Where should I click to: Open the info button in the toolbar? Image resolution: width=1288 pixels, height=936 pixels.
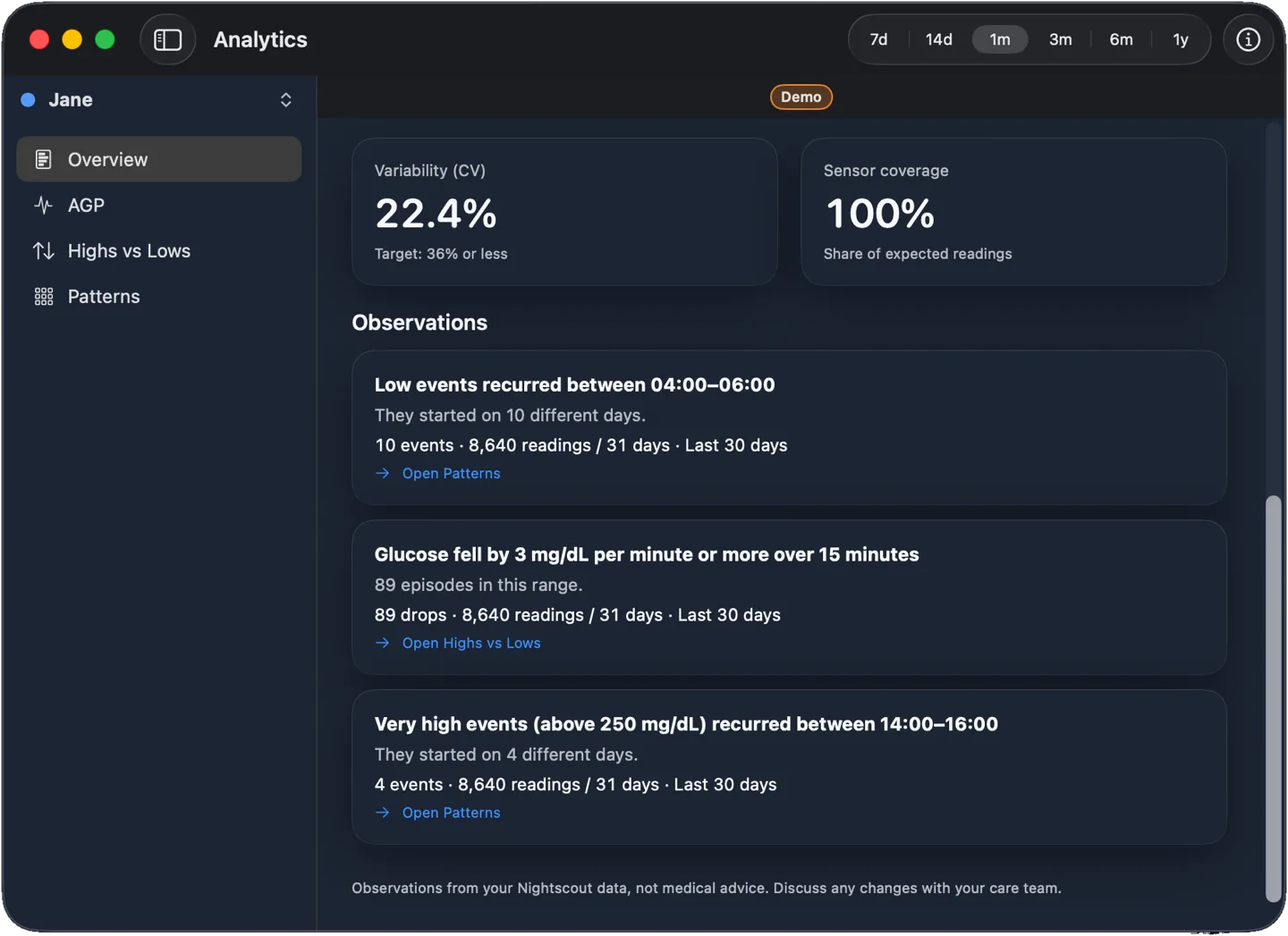point(1248,39)
